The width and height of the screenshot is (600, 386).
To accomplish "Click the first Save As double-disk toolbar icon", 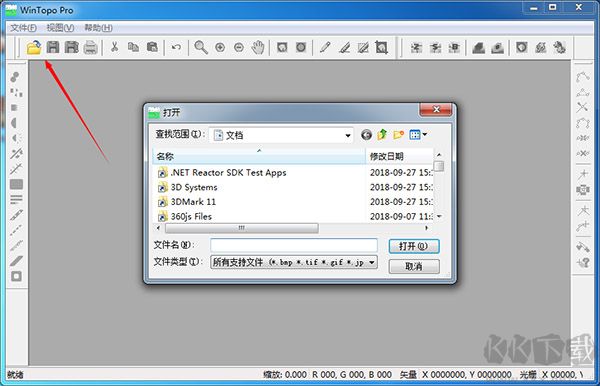I will click(x=72, y=47).
